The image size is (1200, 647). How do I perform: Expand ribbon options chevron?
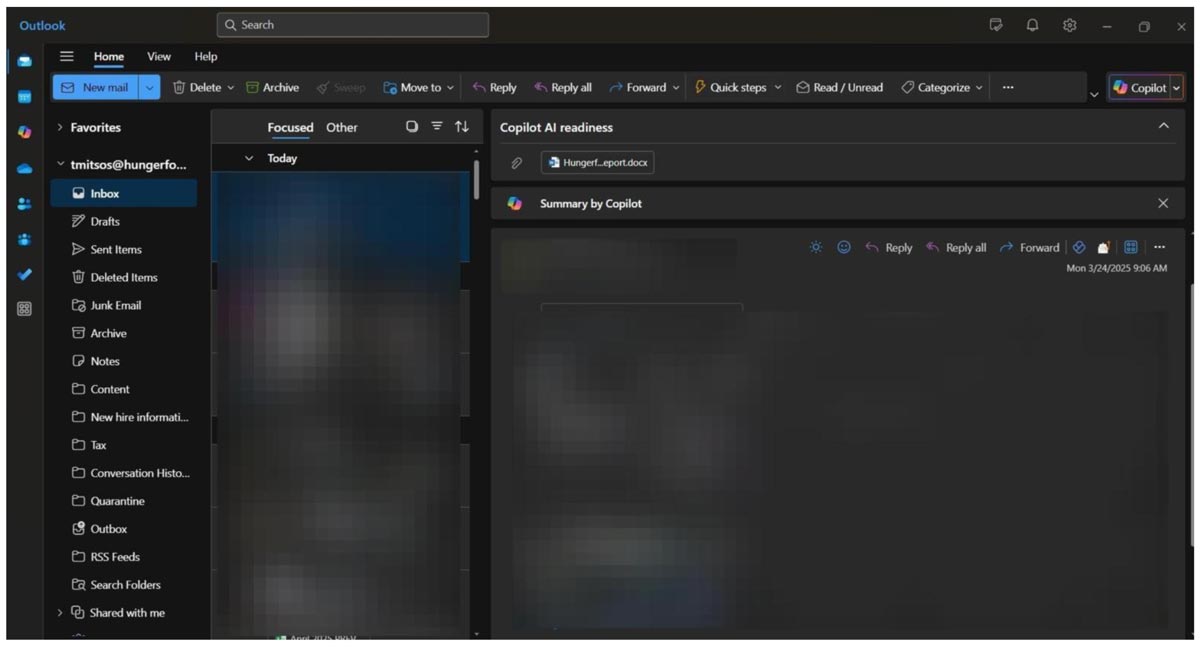click(x=1094, y=94)
